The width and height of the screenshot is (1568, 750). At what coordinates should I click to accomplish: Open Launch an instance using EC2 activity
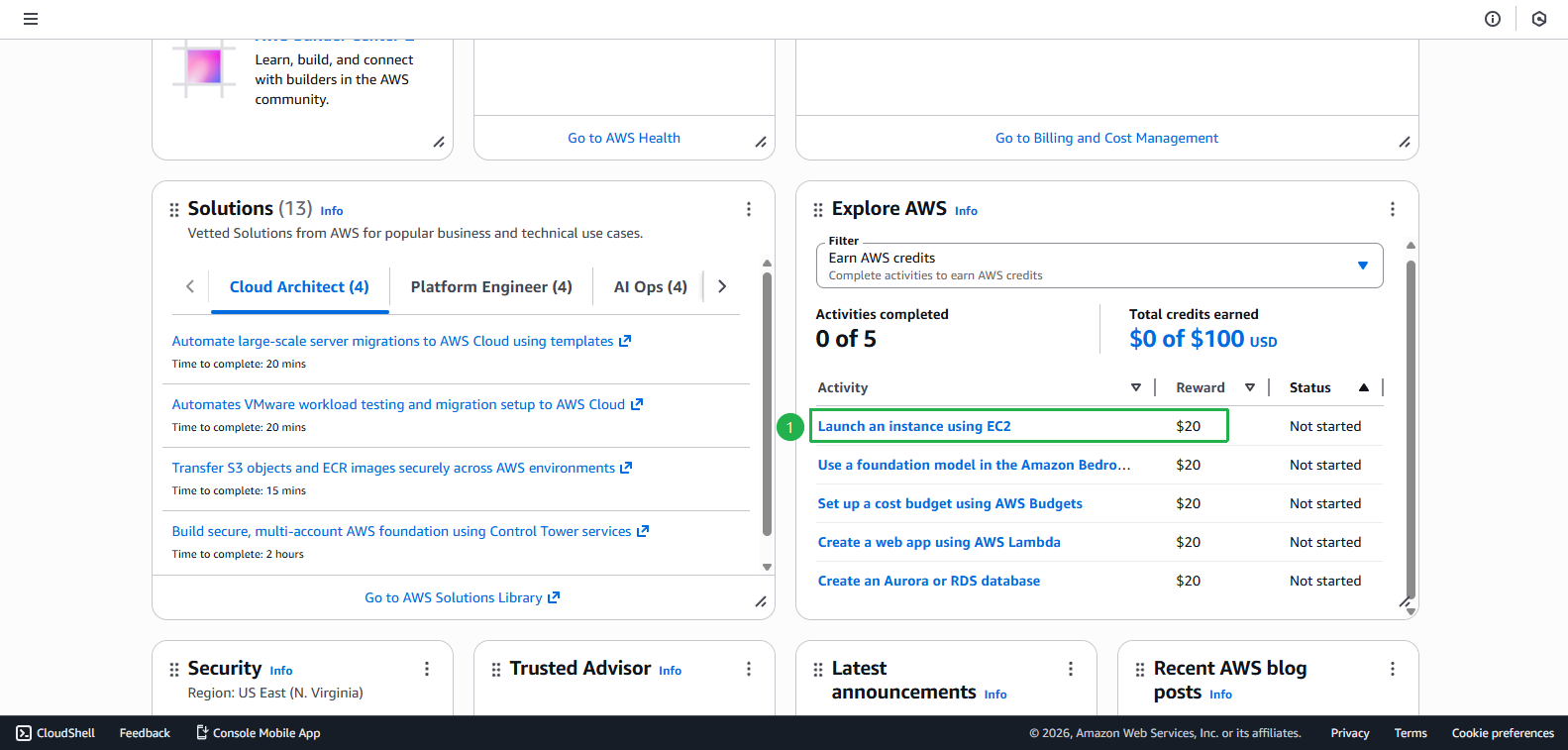[913, 426]
